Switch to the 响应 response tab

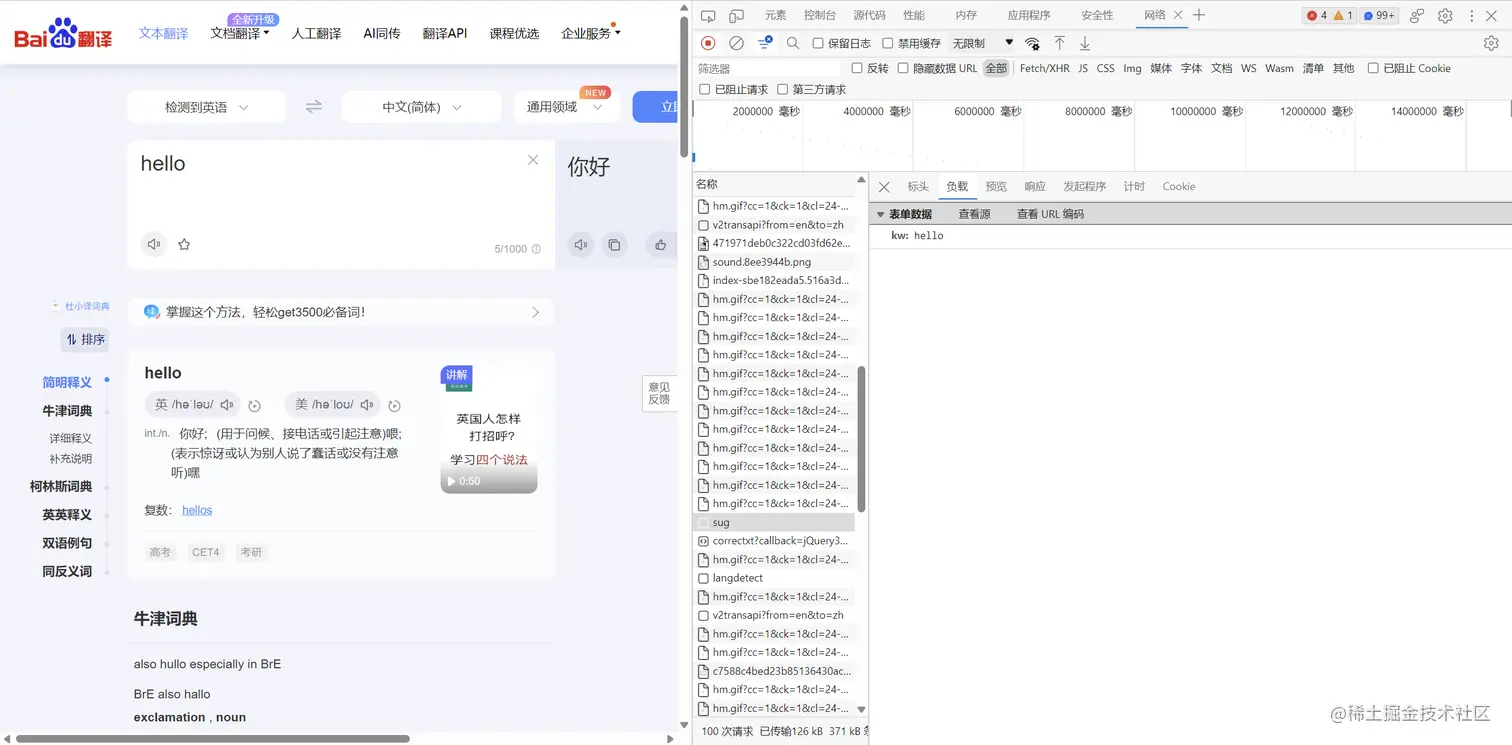1034,186
